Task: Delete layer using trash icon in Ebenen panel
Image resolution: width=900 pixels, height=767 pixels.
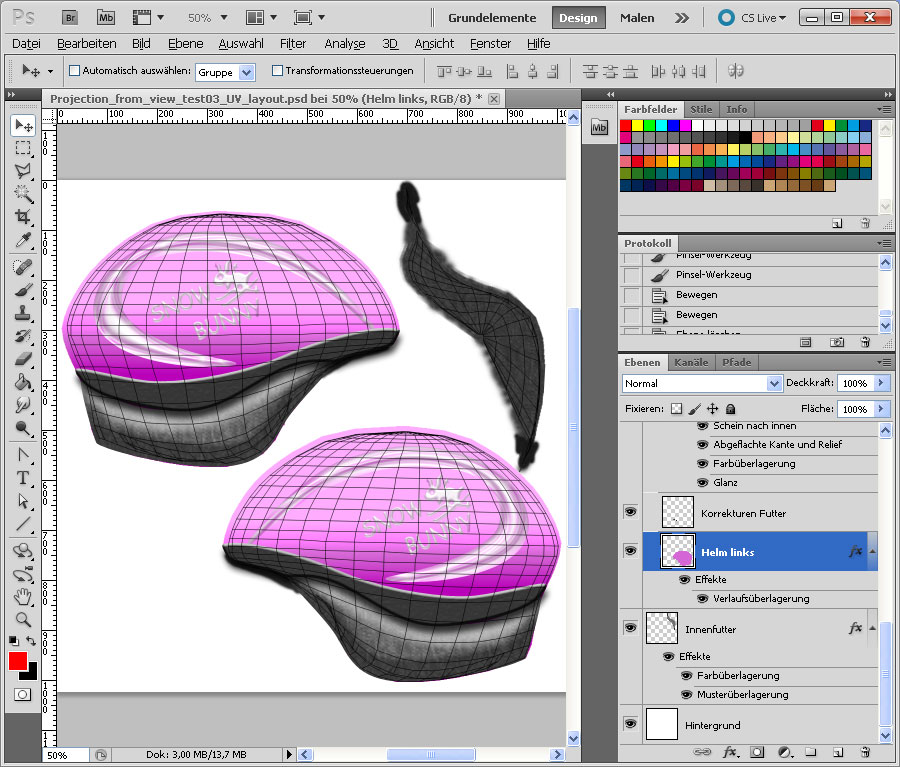Action: coord(865,751)
